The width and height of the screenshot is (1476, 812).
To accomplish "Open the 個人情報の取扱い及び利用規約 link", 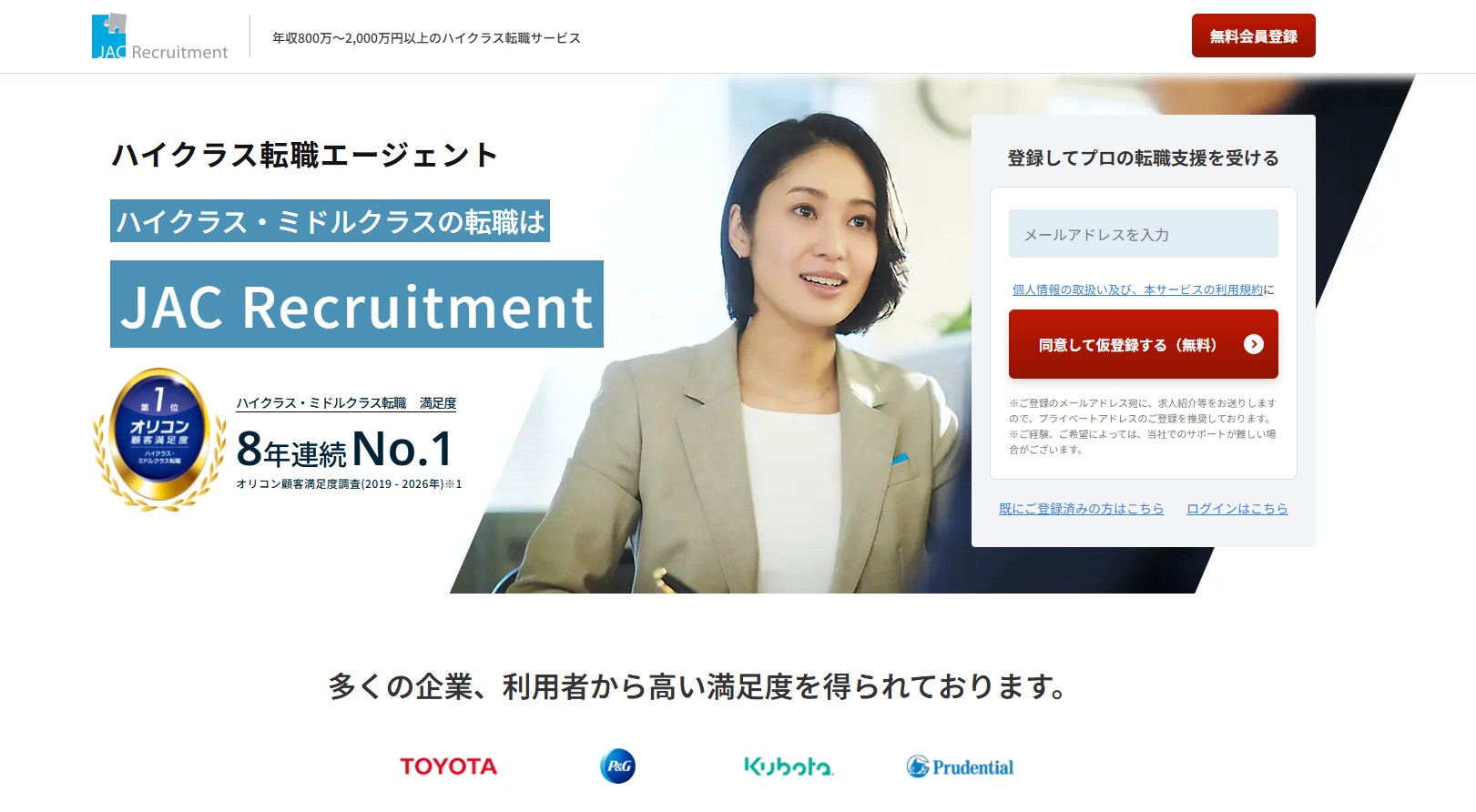I will tap(1137, 289).
